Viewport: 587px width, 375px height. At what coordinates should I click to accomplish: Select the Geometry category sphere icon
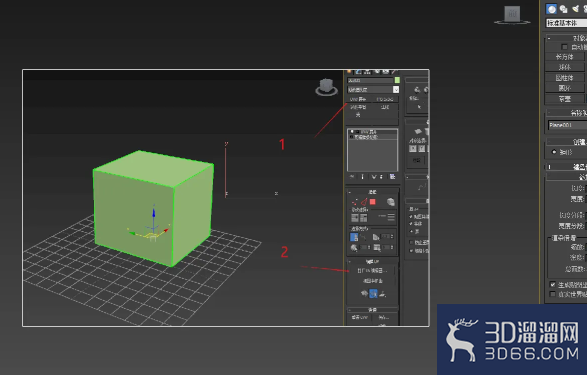[x=551, y=9]
